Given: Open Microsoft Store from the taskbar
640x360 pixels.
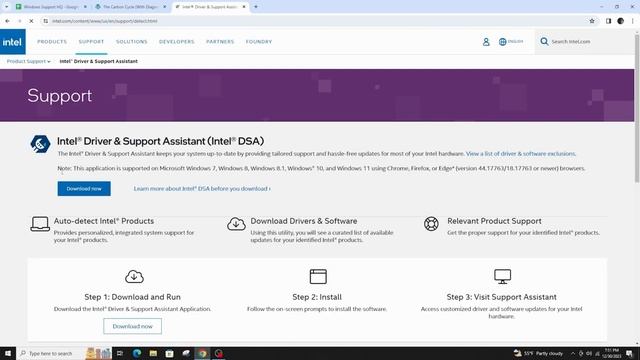Looking at the screenshot, I should coord(169,353).
